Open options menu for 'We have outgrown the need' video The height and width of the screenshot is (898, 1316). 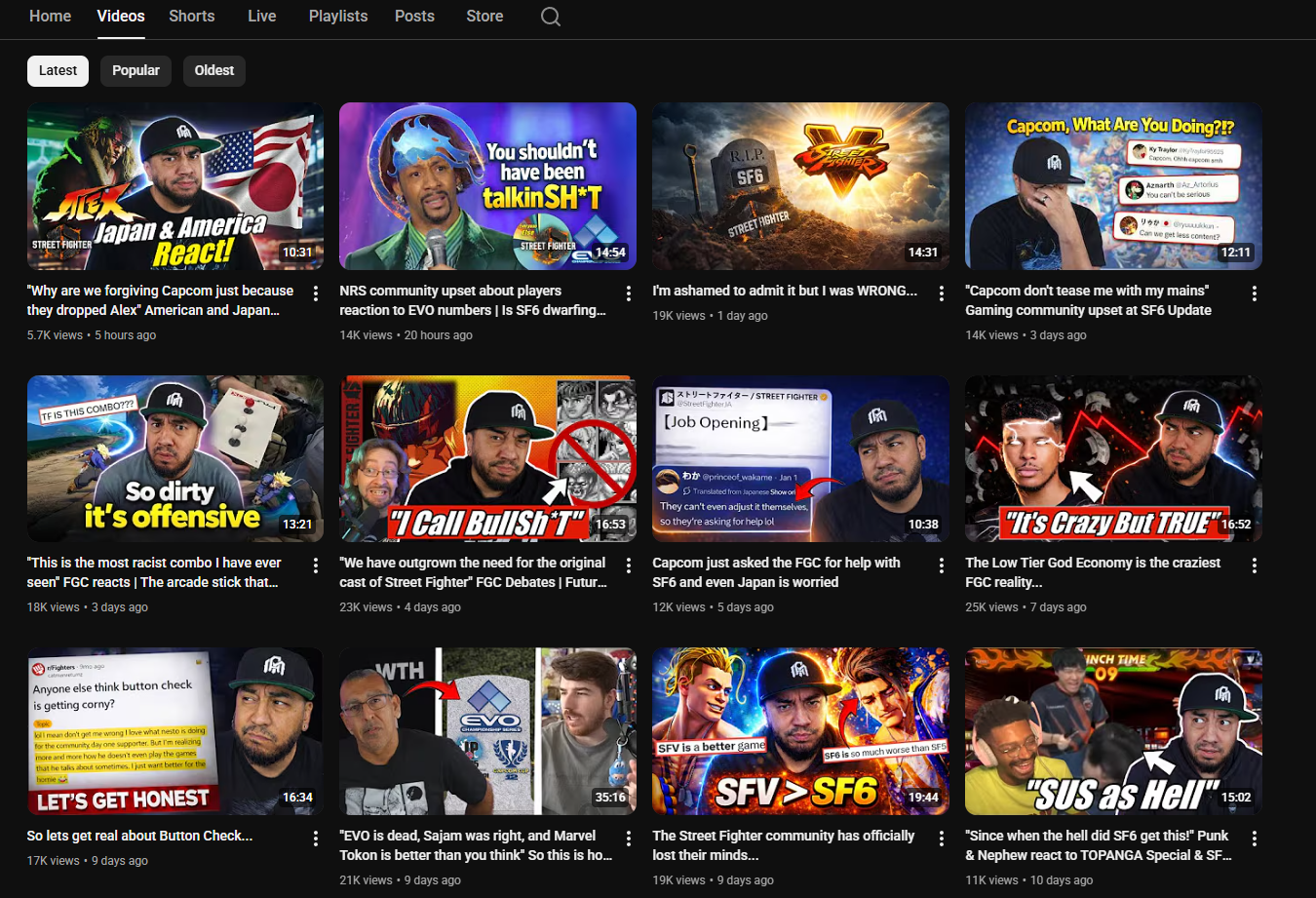629,566
